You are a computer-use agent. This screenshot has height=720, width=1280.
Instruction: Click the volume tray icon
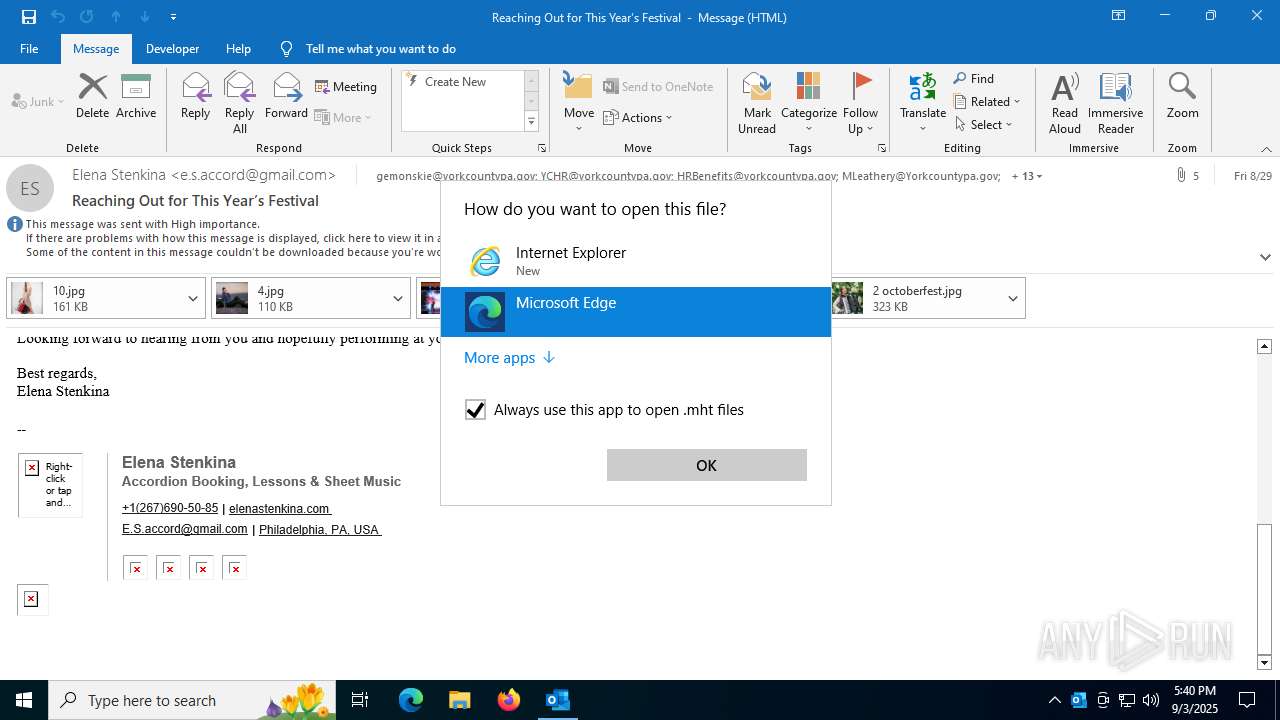(x=1151, y=700)
